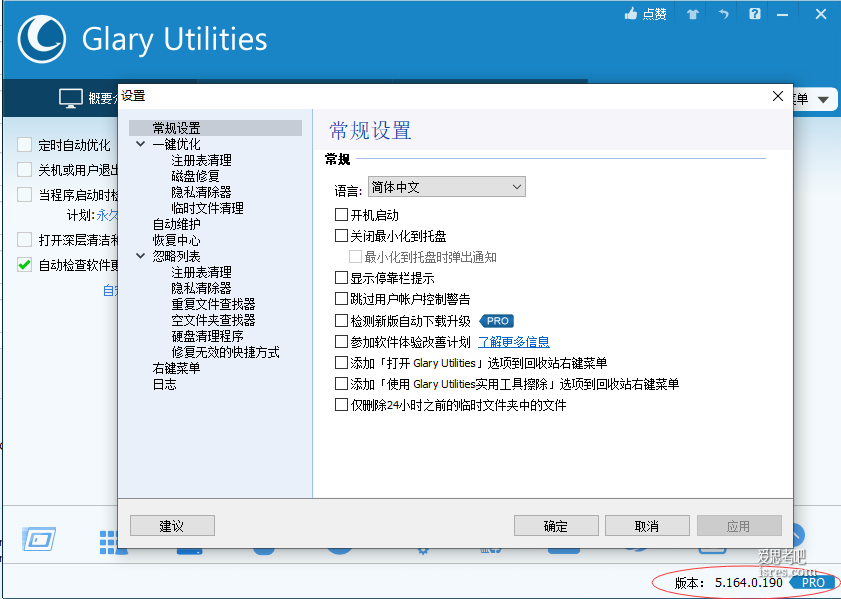The height and width of the screenshot is (599, 841).
Task: Toggle 仅删除24小时之前的临时文件 checkbox
Action: (341, 404)
